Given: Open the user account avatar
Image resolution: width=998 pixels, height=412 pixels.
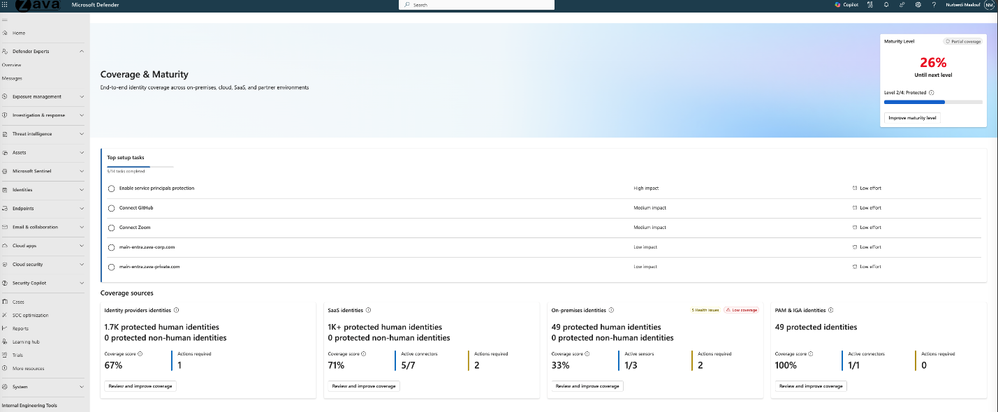Looking at the screenshot, I should tap(990, 4).
